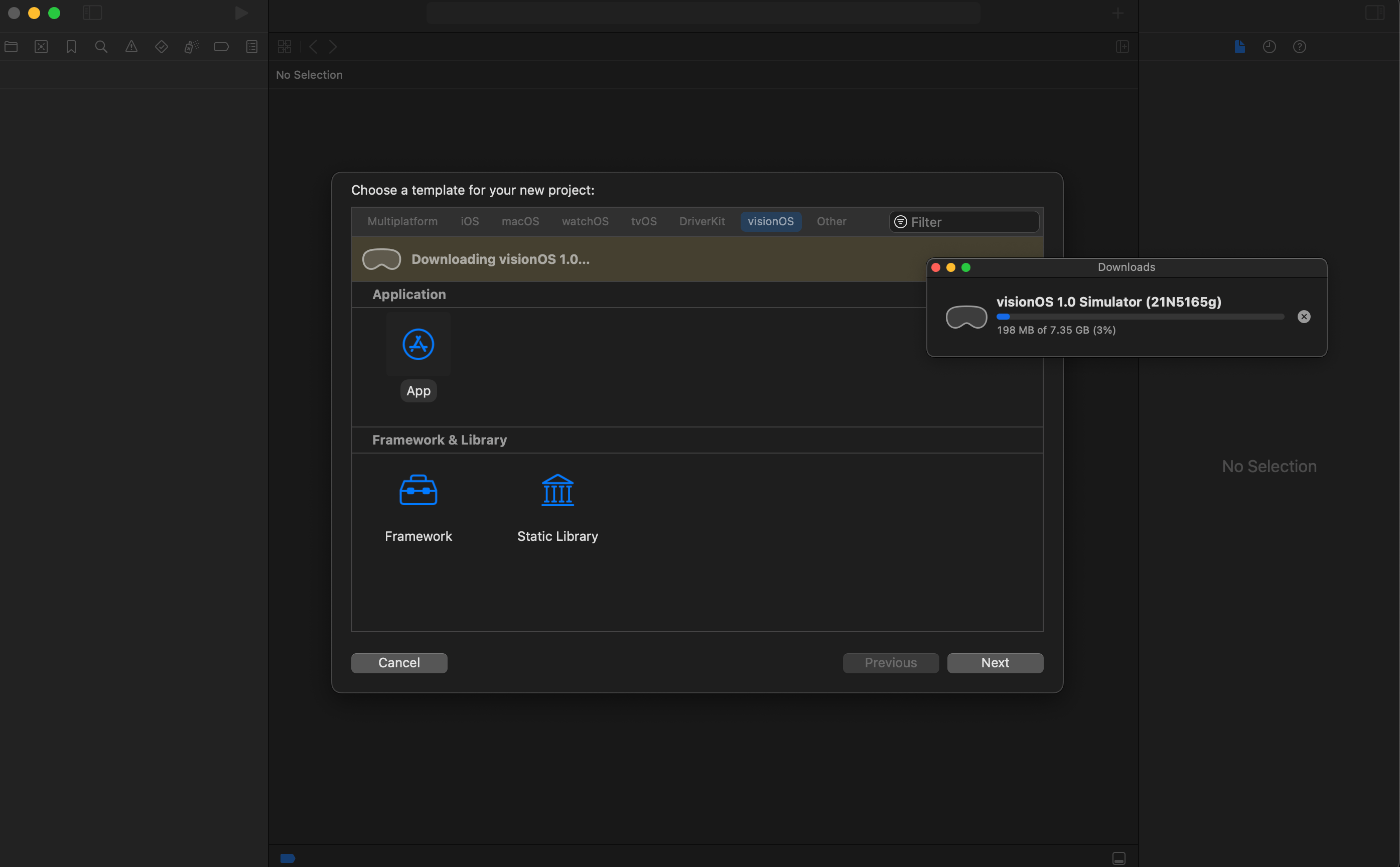Screen dimensions: 1400x867
Task: Open the Source Control navigator
Action: coord(41,47)
